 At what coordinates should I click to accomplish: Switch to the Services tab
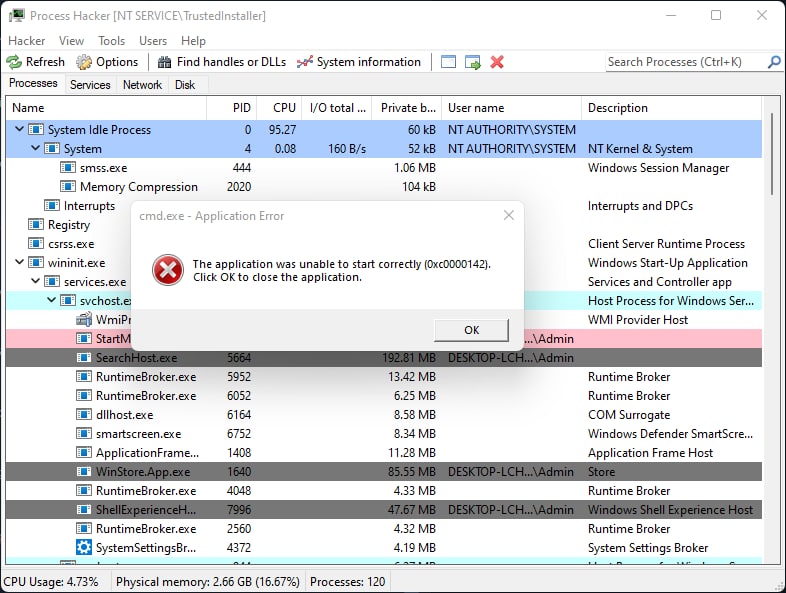[x=90, y=85]
